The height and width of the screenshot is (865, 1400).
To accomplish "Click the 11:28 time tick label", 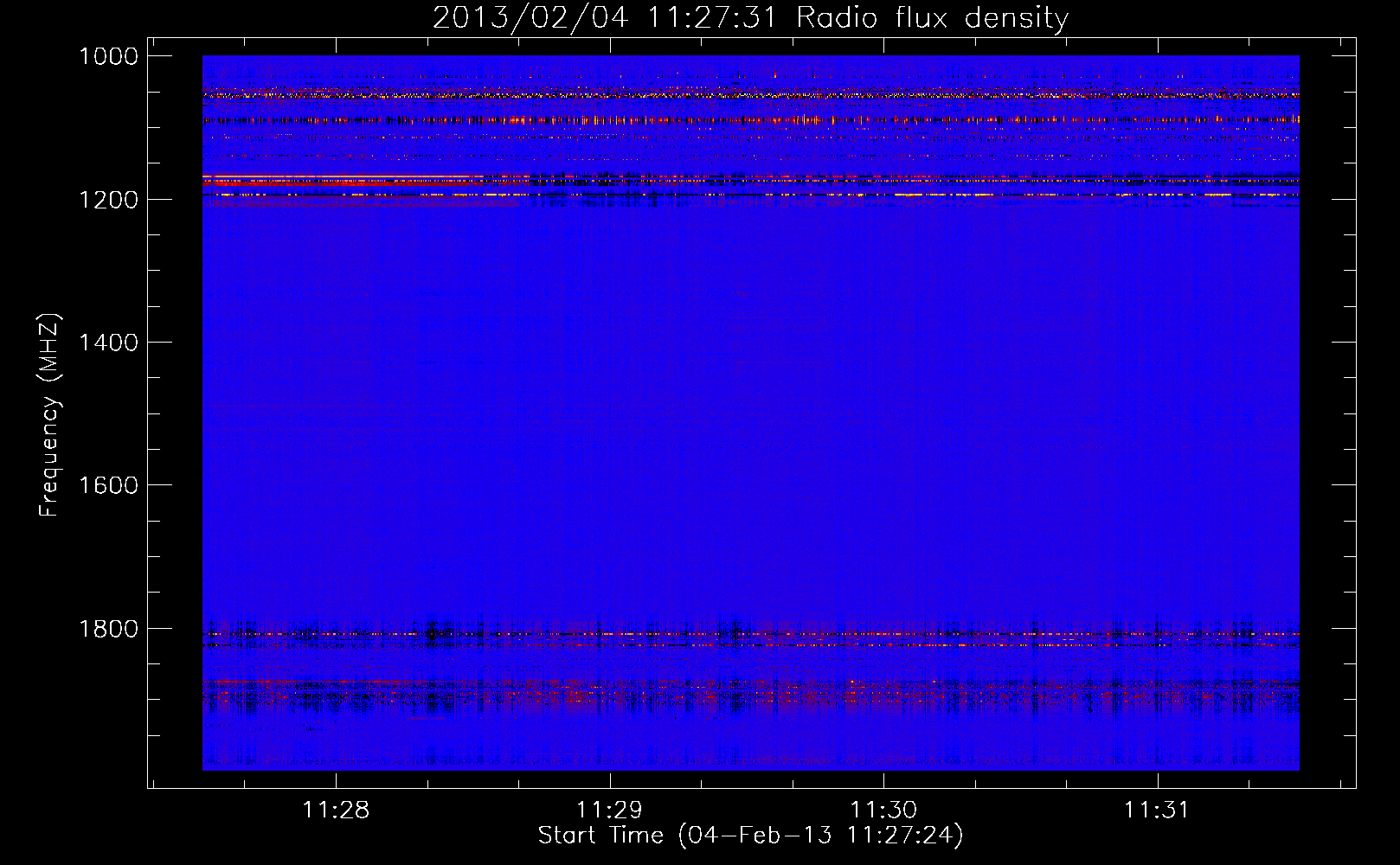I will tap(336, 810).
